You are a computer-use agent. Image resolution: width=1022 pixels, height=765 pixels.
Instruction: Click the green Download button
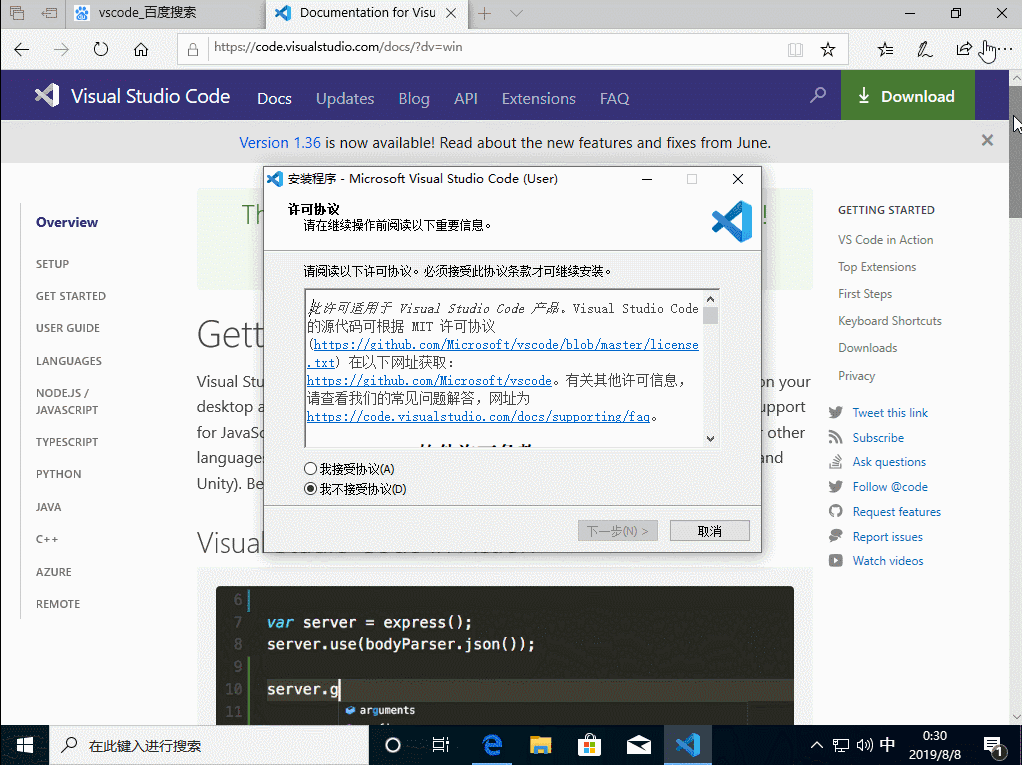coord(907,96)
